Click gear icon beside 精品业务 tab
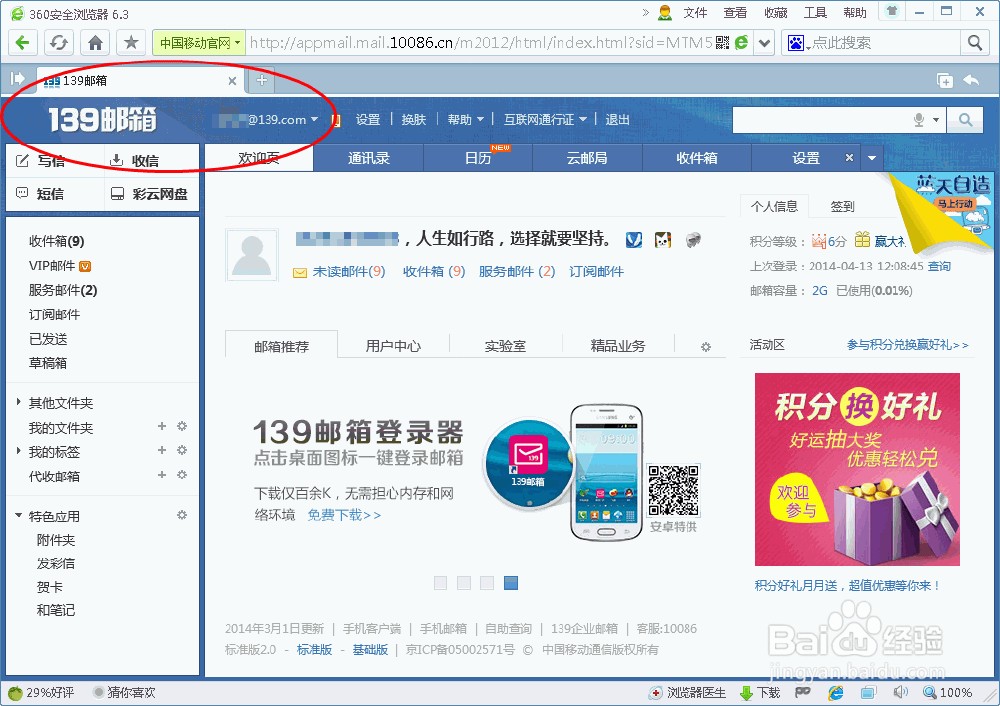Image resolution: width=1000 pixels, height=706 pixels. [705, 347]
